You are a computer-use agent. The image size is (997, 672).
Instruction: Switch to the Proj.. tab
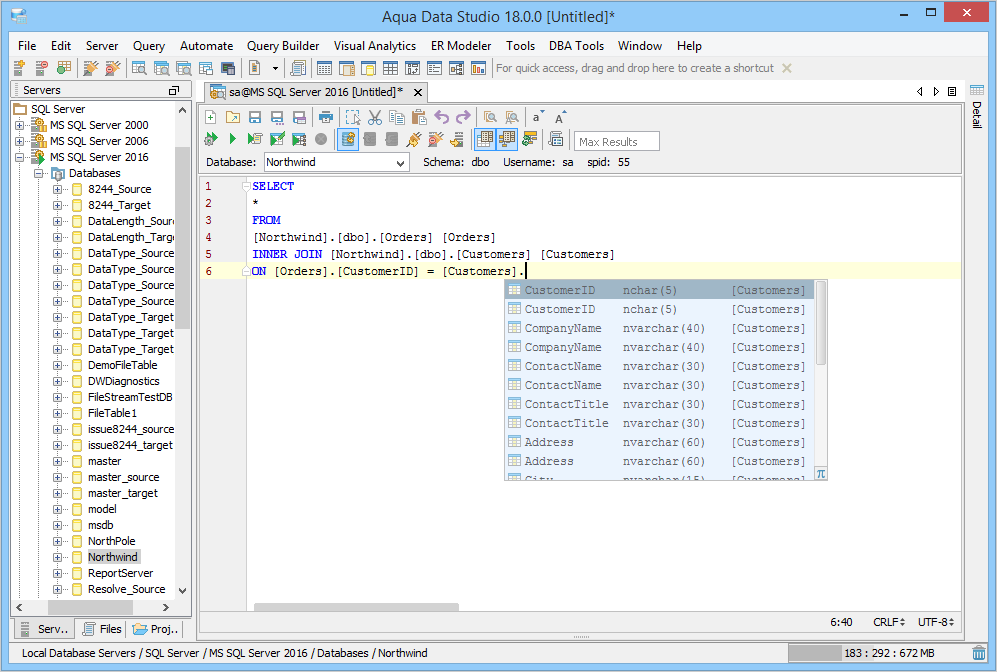tap(156, 629)
